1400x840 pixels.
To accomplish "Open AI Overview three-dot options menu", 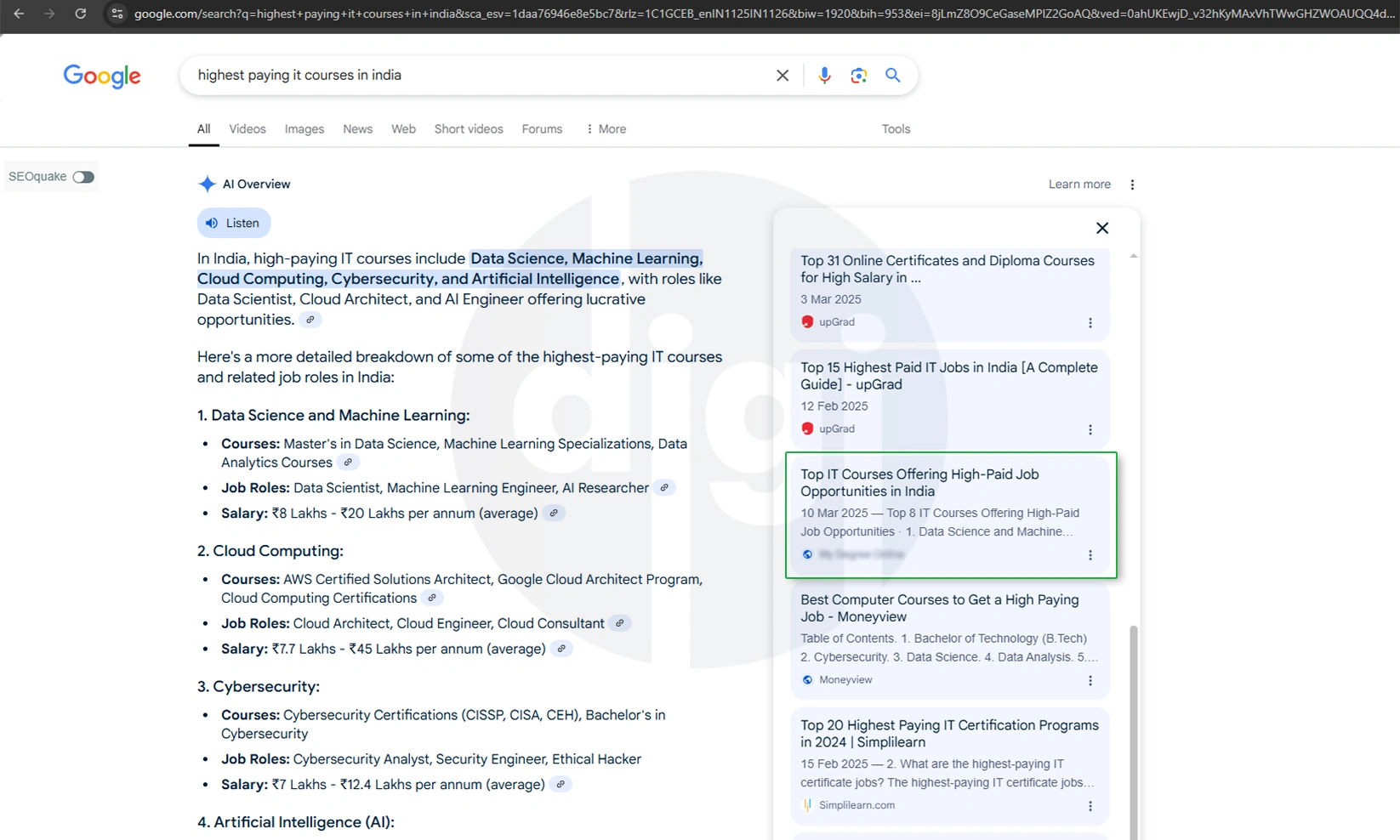I will [1132, 184].
